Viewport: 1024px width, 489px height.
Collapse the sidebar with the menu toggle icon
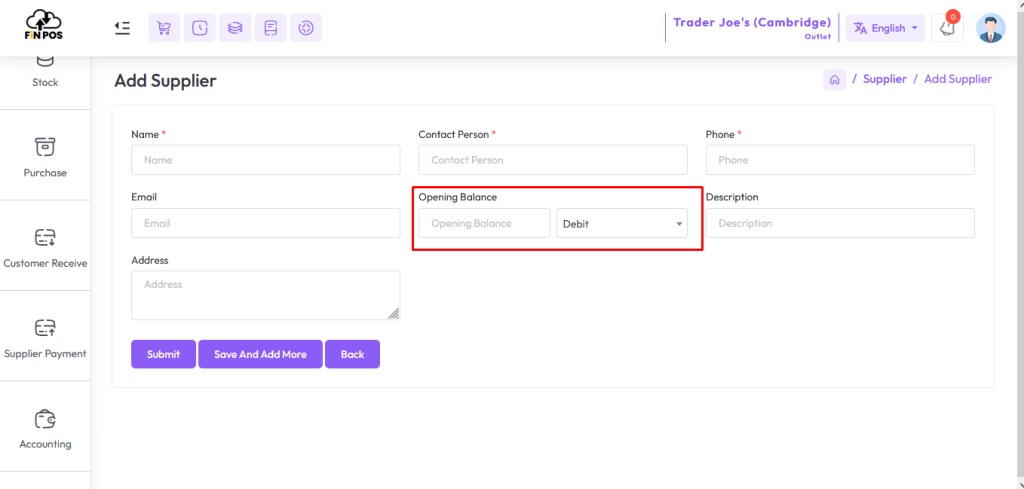pos(122,27)
